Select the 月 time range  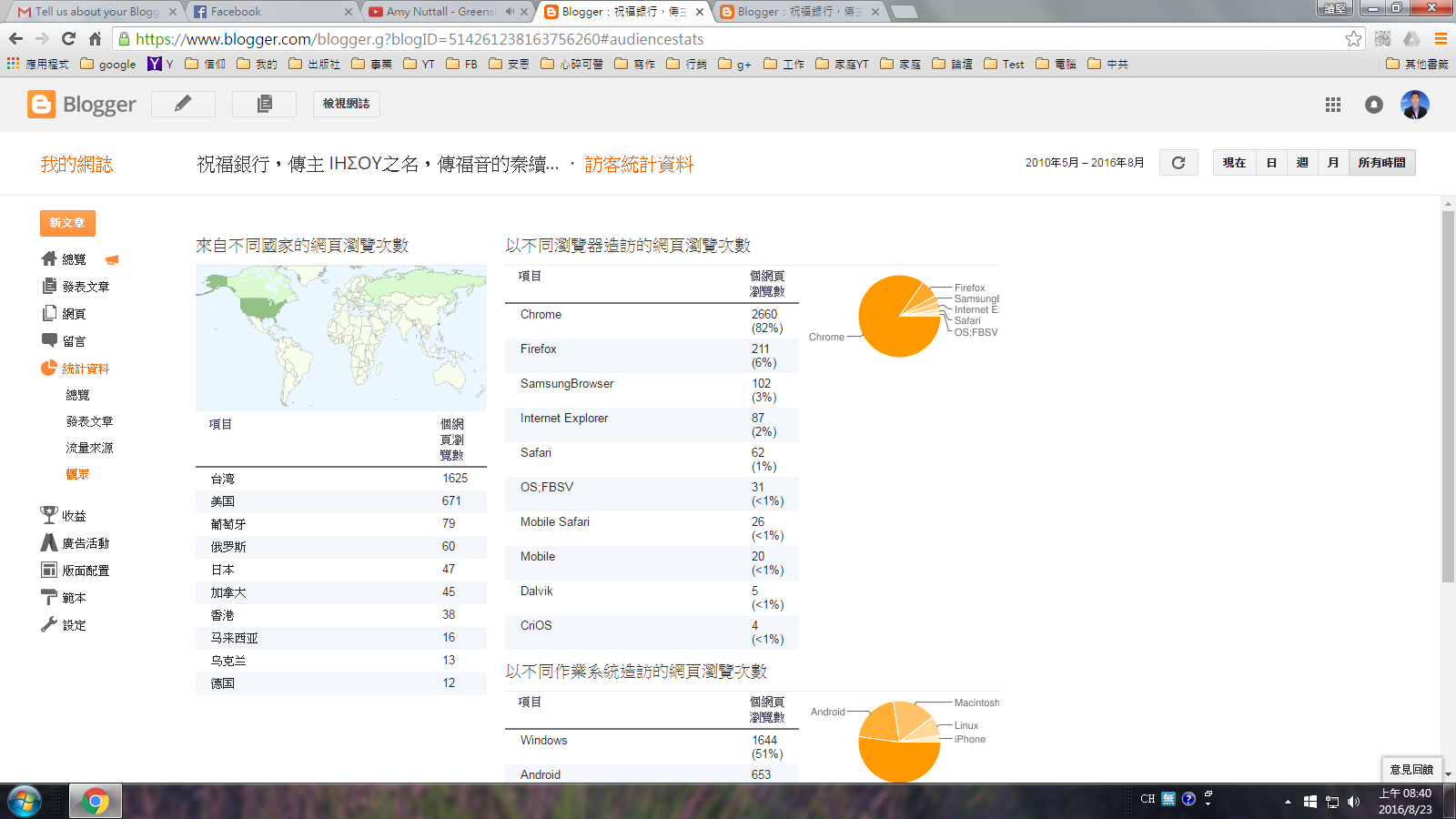[1333, 163]
